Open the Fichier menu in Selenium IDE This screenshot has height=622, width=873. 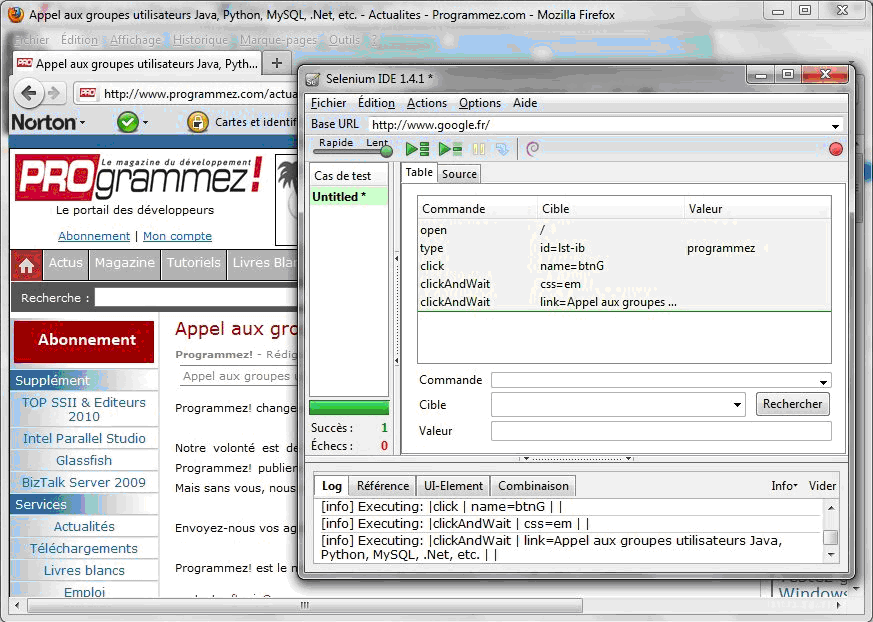pyautogui.click(x=328, y=103)
